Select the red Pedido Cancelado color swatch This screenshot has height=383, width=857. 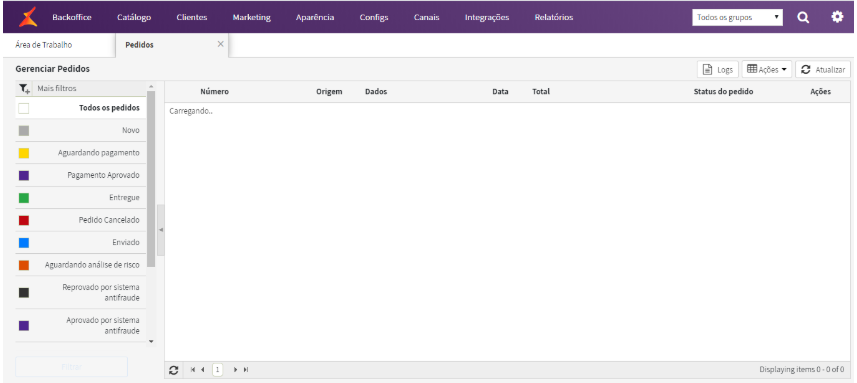(24, 220)
